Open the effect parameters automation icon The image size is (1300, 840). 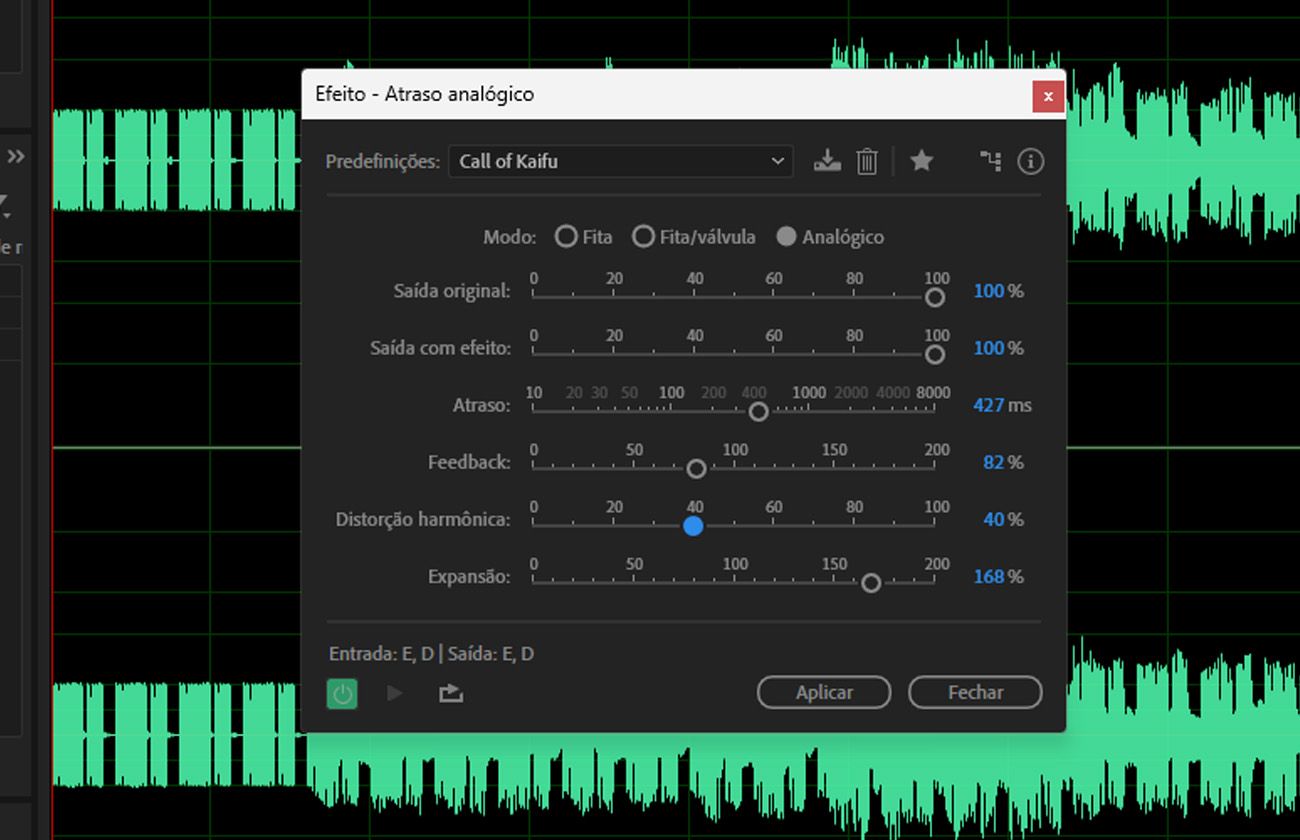coord(989,161)
